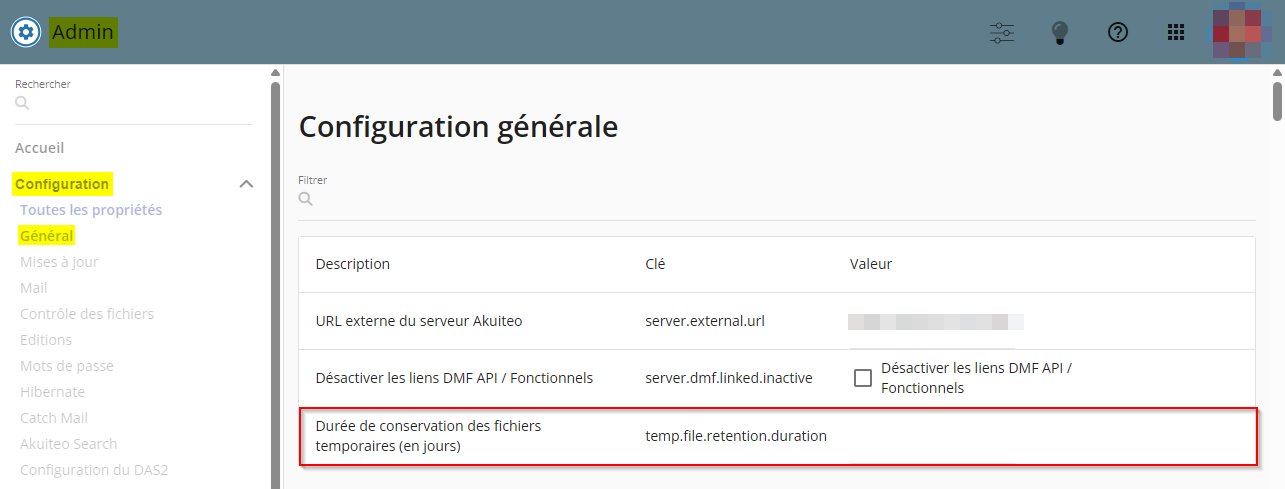Select Mots de passe in sidebar
The height and width of the screenshot is (489, 1285).
click(67, 366)
